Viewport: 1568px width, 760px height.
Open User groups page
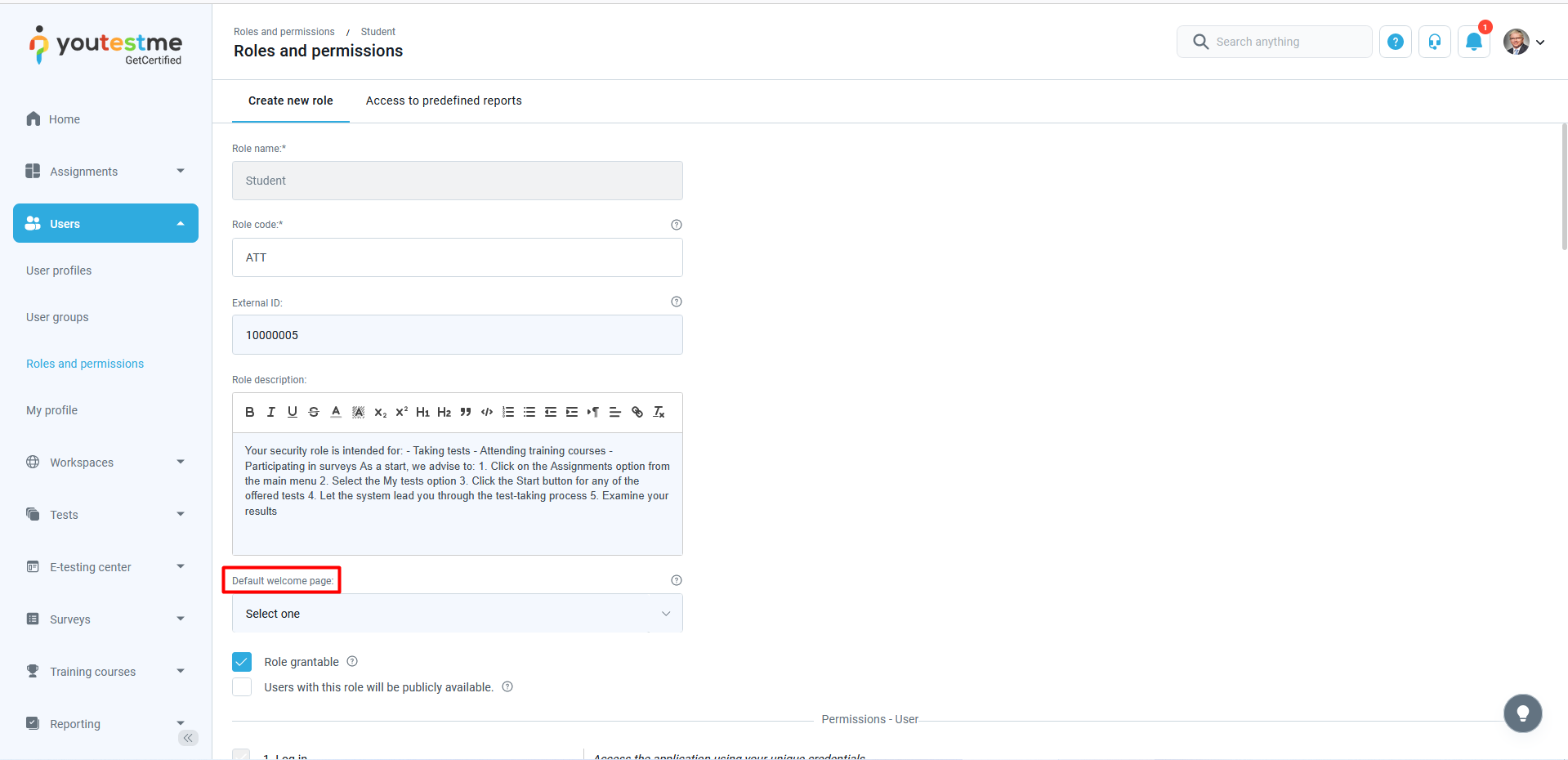(57, 317)
